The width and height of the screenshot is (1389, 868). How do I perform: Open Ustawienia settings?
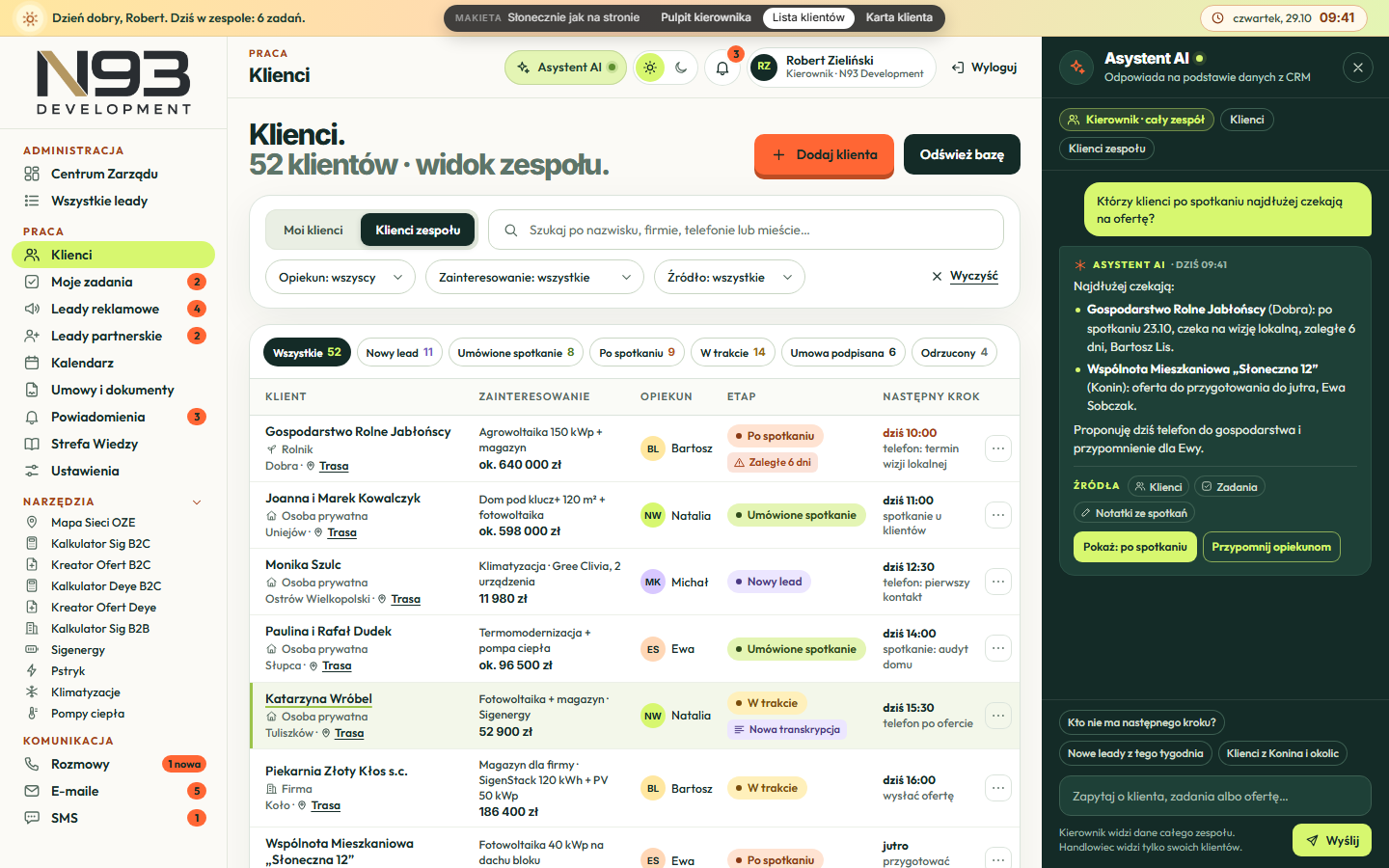pyautogui.click(x=114, y=471)
